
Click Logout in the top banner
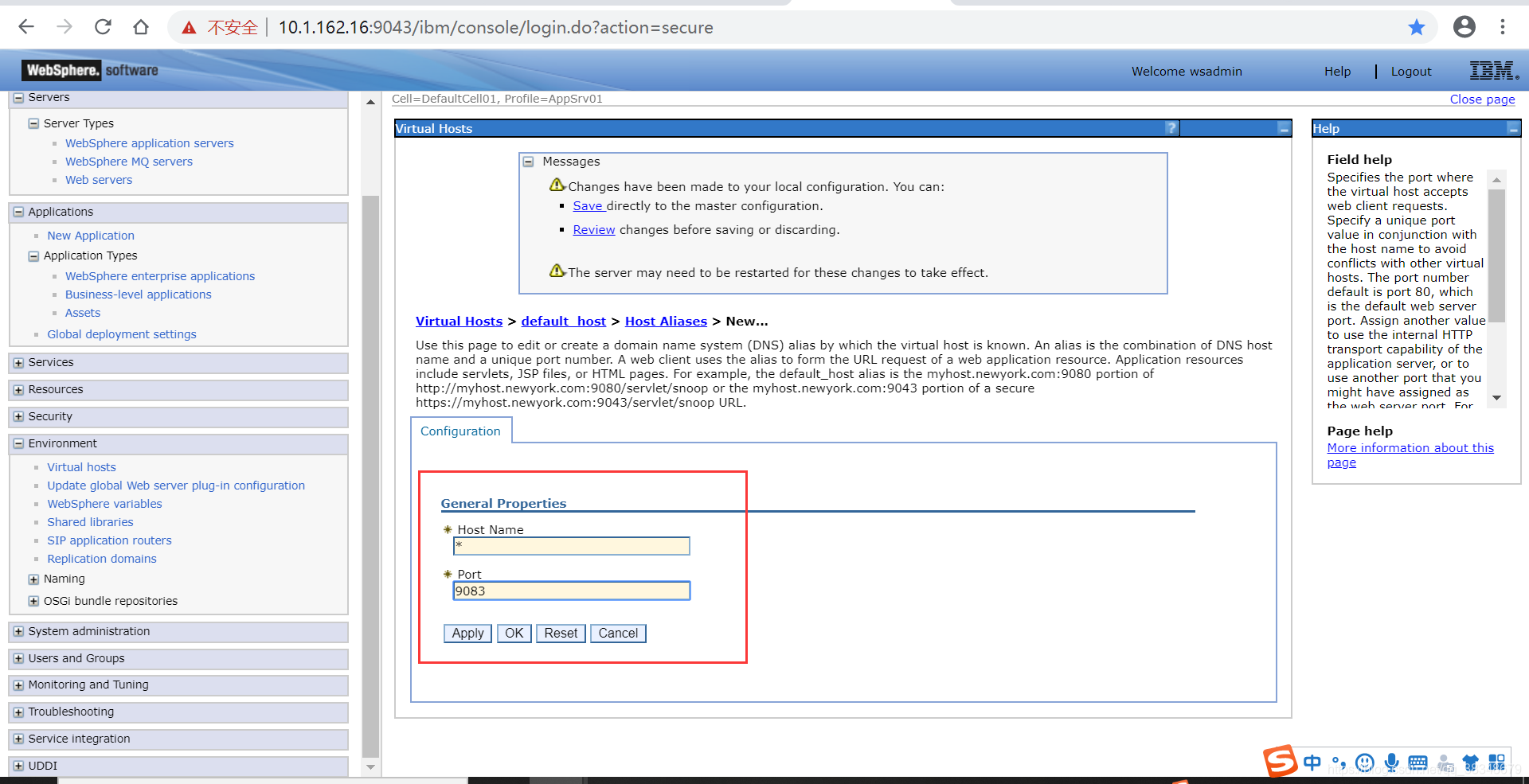click(1411, 72)
